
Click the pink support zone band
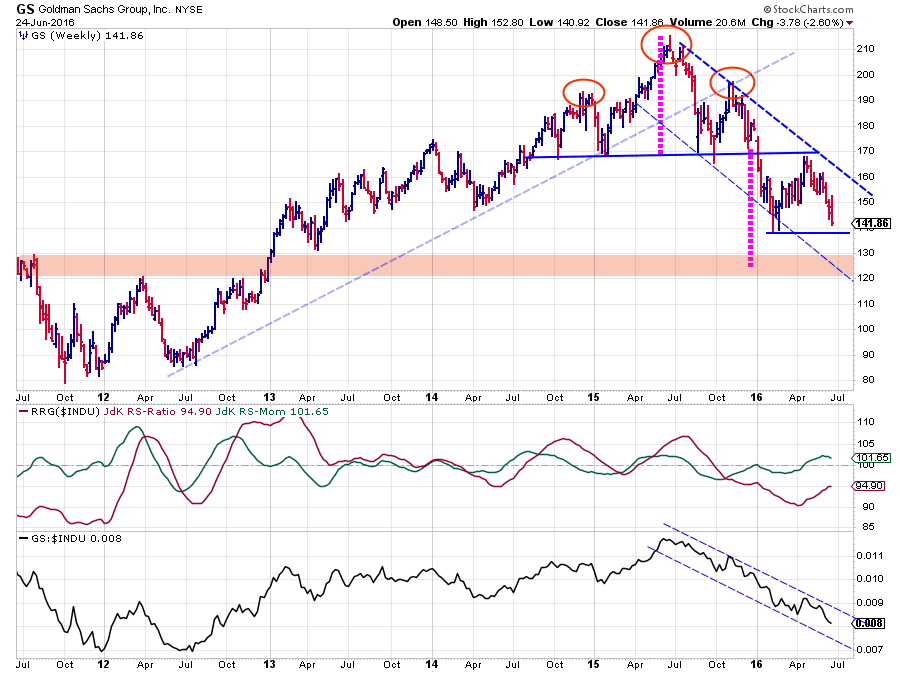[x=400, y=265]
